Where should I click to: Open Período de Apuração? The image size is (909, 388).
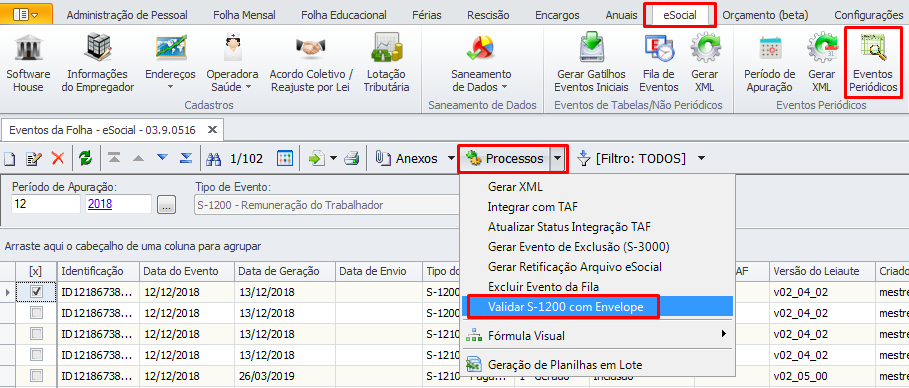pos(769,63)
